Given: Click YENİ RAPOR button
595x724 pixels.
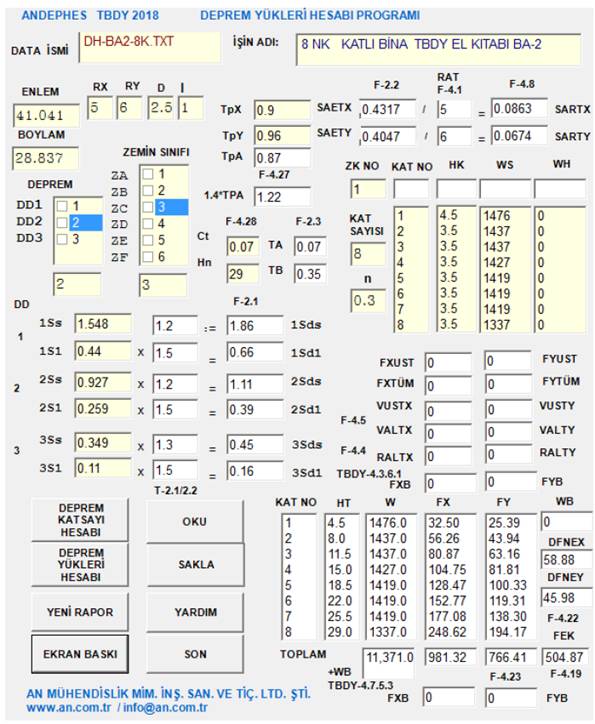Looking at the screenshot, I should [x=80, y=612].
